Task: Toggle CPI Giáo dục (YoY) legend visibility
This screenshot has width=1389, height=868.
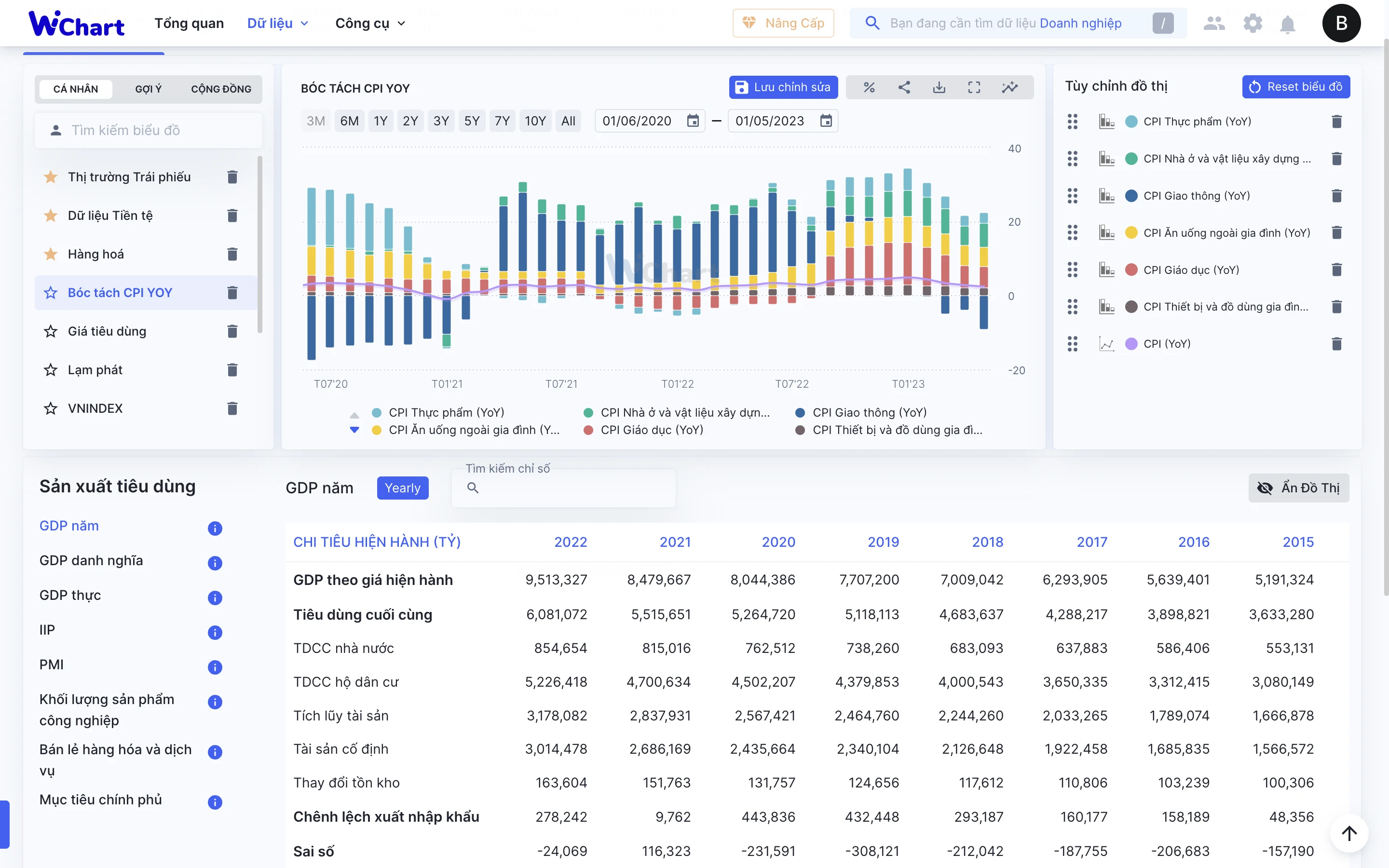Action: (643, 430)
